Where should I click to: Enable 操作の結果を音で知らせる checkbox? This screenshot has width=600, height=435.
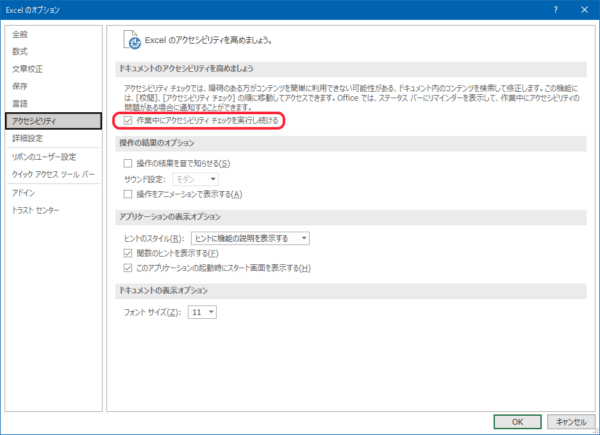[127, 163]
